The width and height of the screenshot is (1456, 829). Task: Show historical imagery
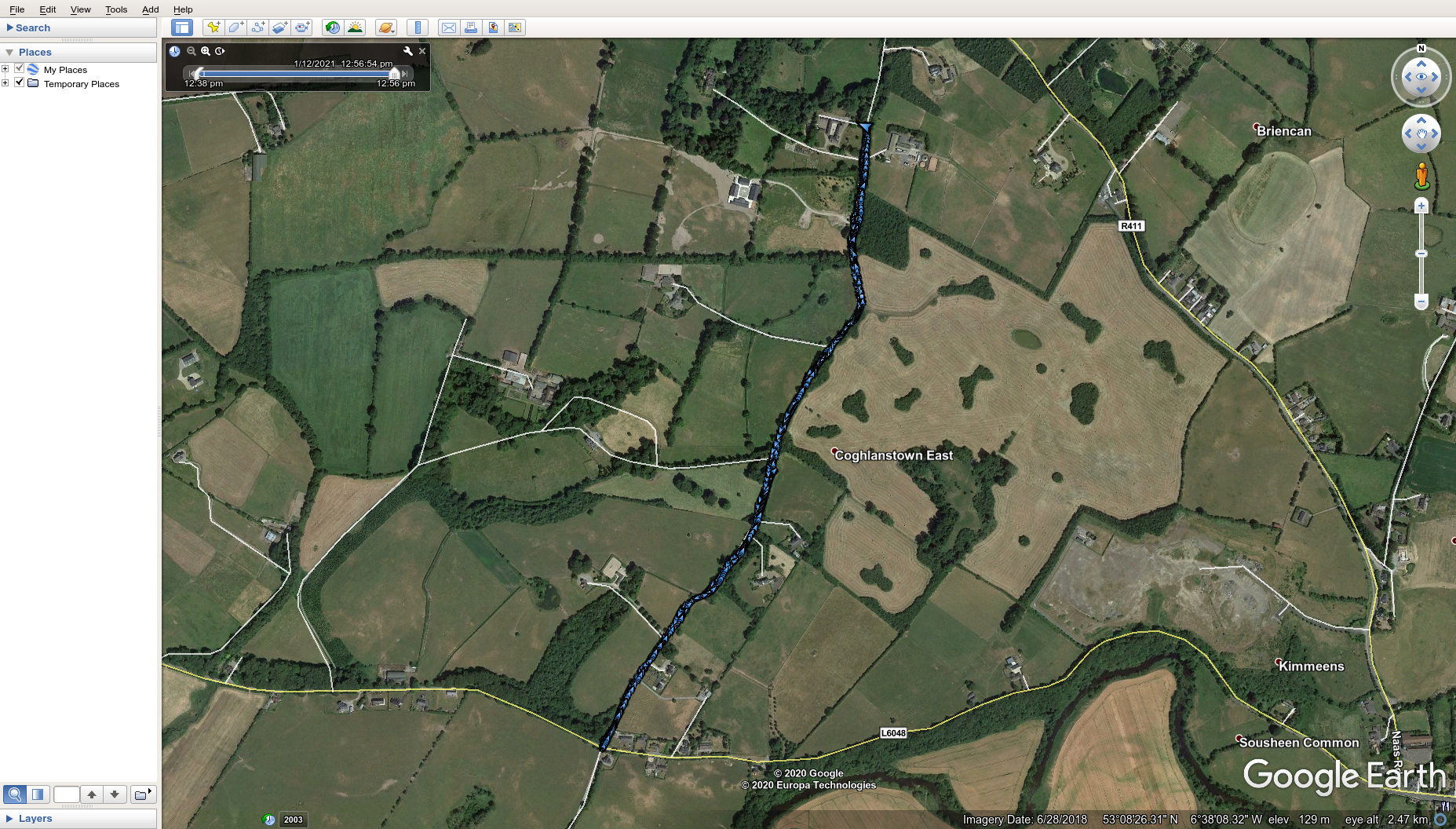pyautogui.click(x=332, y=27)
